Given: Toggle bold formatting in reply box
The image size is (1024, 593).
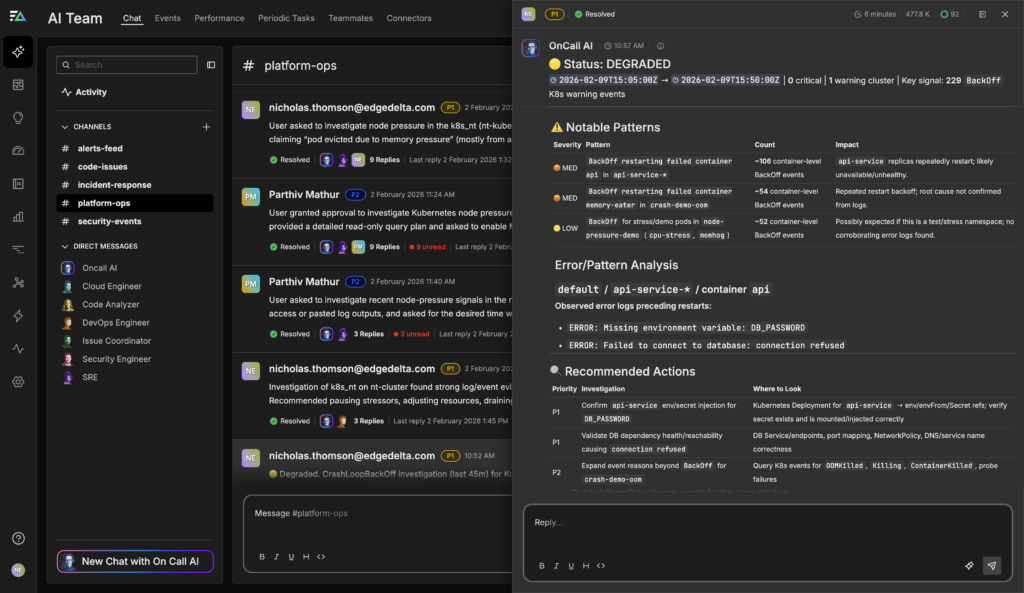Looking at the screenshot, I should click(540, 566).
